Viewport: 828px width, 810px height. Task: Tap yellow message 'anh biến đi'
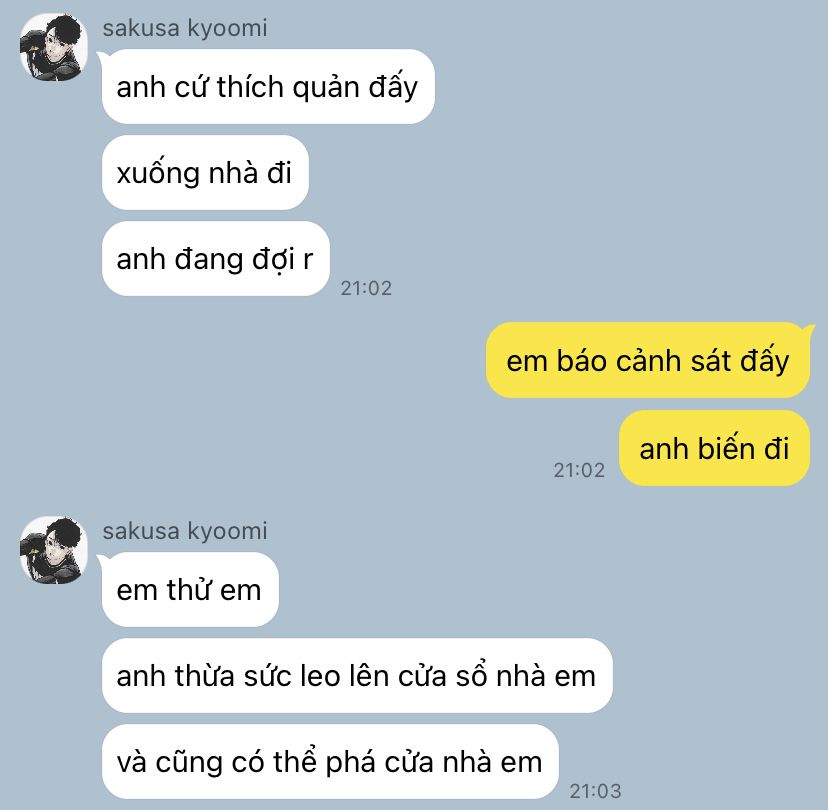click(x=714, y=448)
